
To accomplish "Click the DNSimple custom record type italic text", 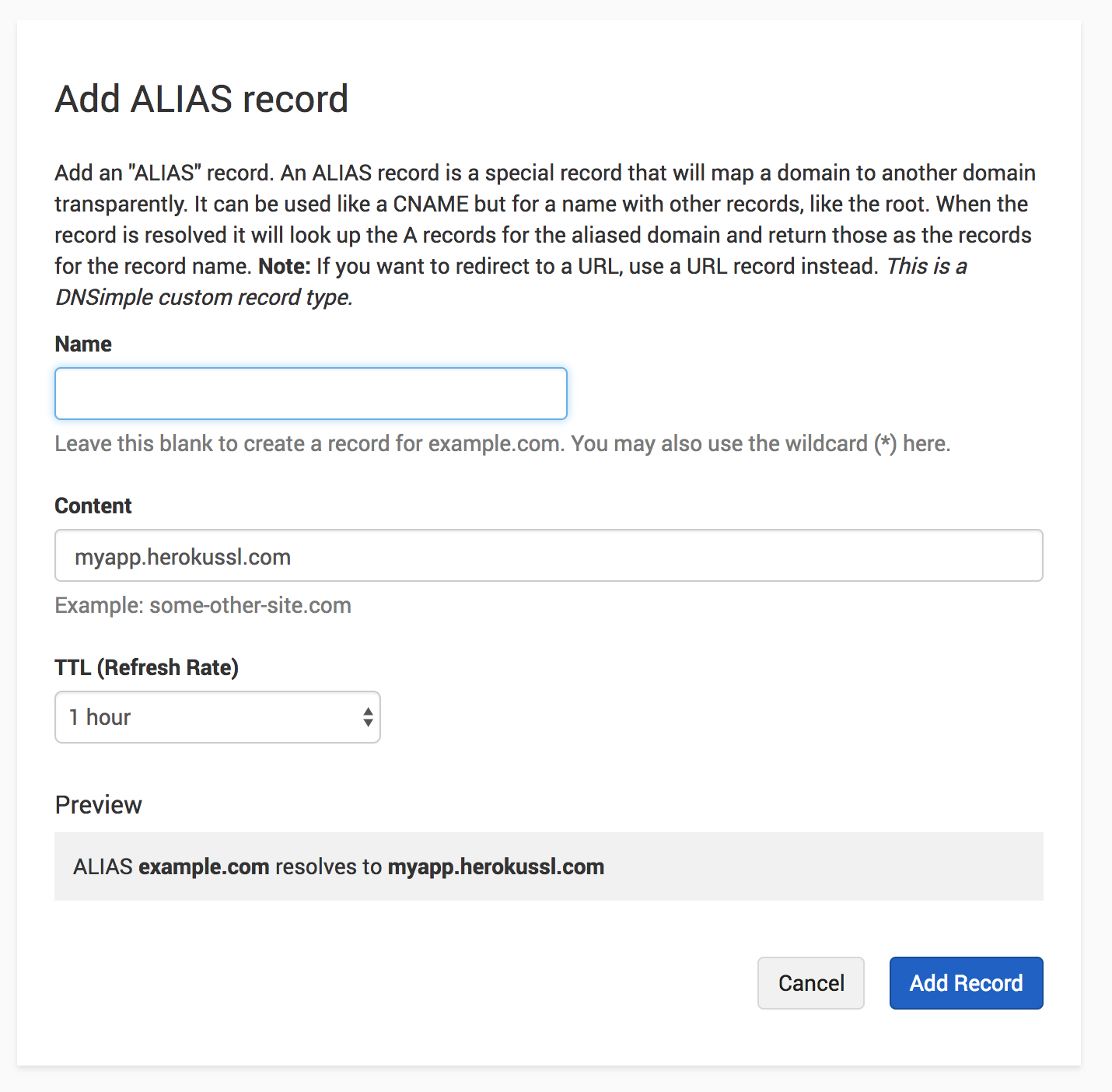I will pos(204,296).
